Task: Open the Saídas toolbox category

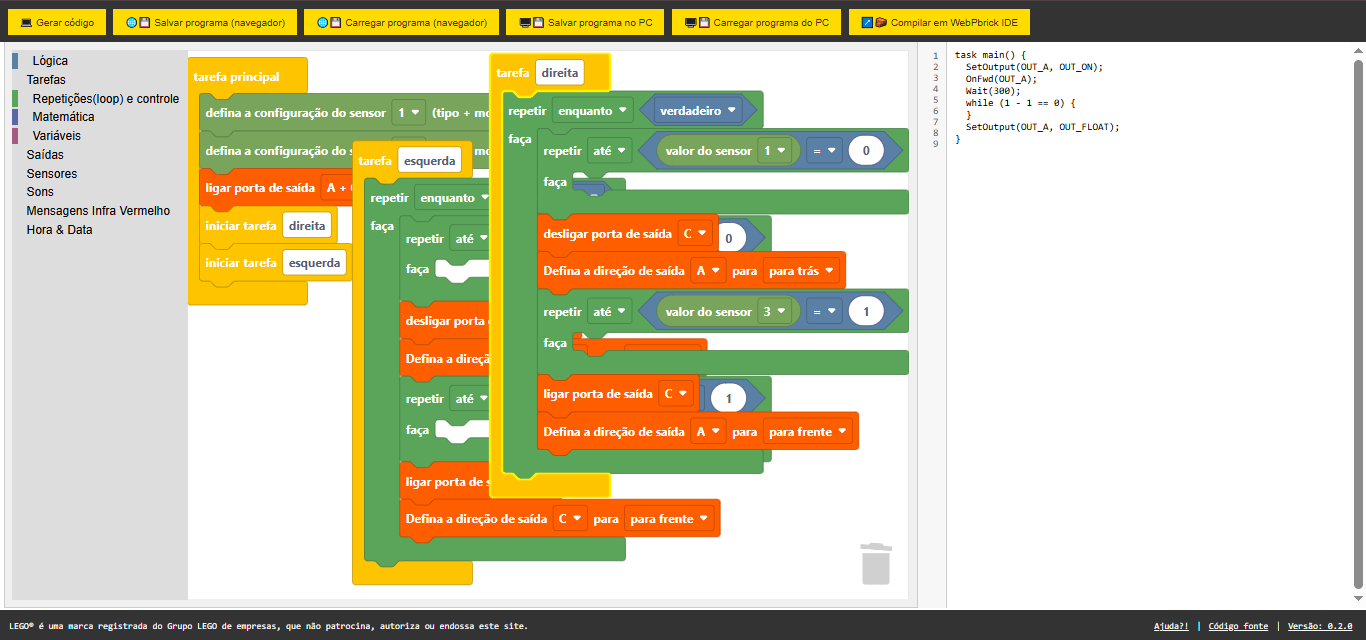Action: click(x=45, y=155)
